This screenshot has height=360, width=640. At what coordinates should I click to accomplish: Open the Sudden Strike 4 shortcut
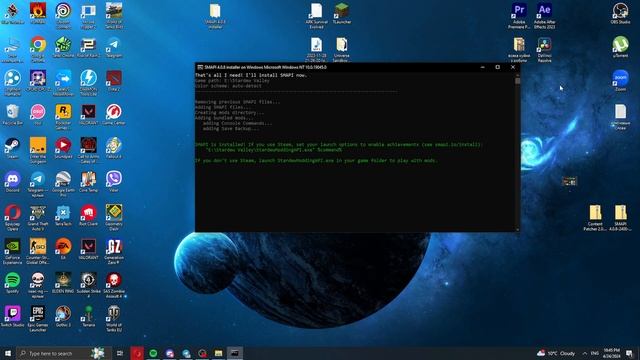coord(88,285)
